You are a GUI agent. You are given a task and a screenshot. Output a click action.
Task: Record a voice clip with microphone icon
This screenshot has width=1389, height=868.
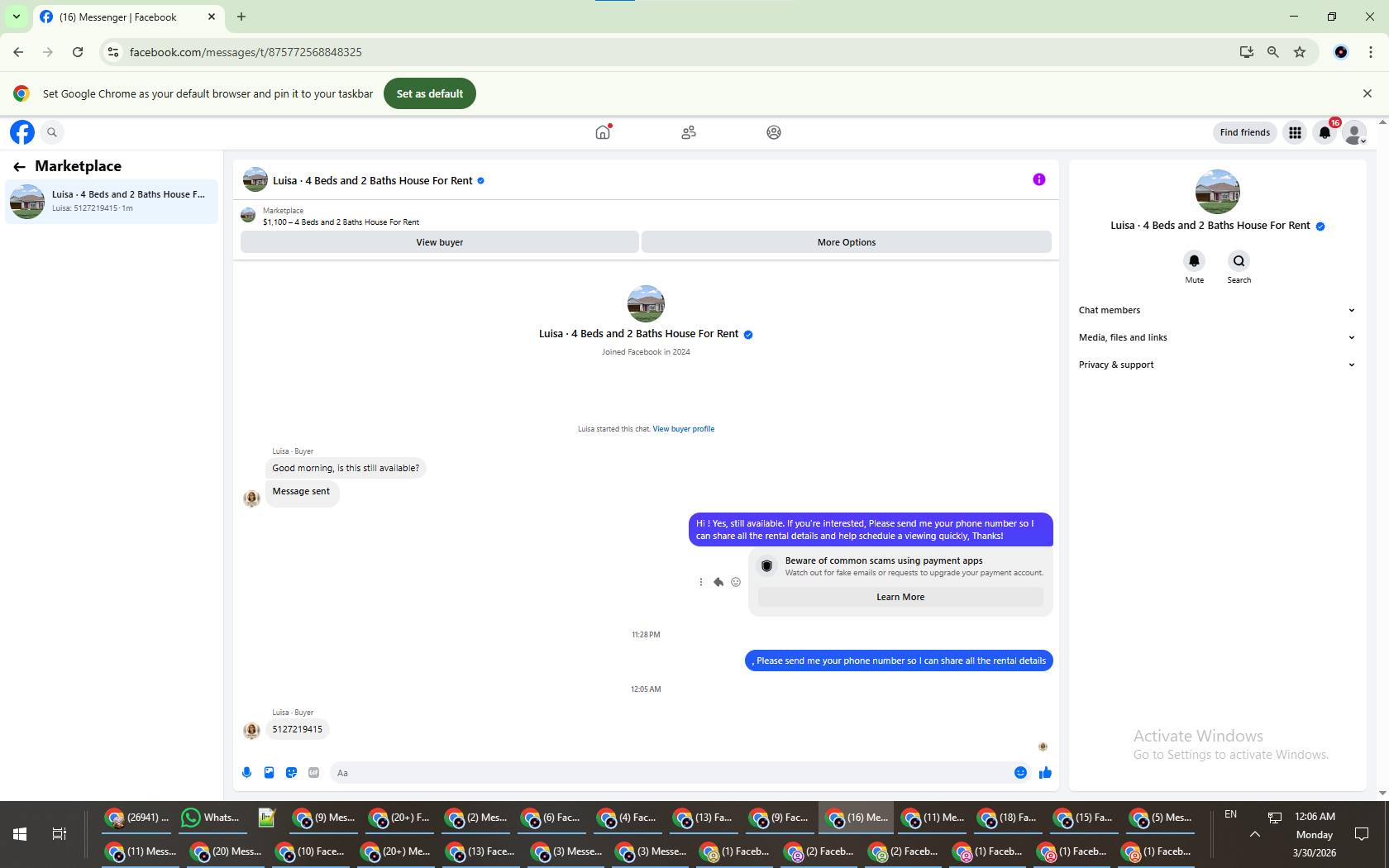click(246, 773)
